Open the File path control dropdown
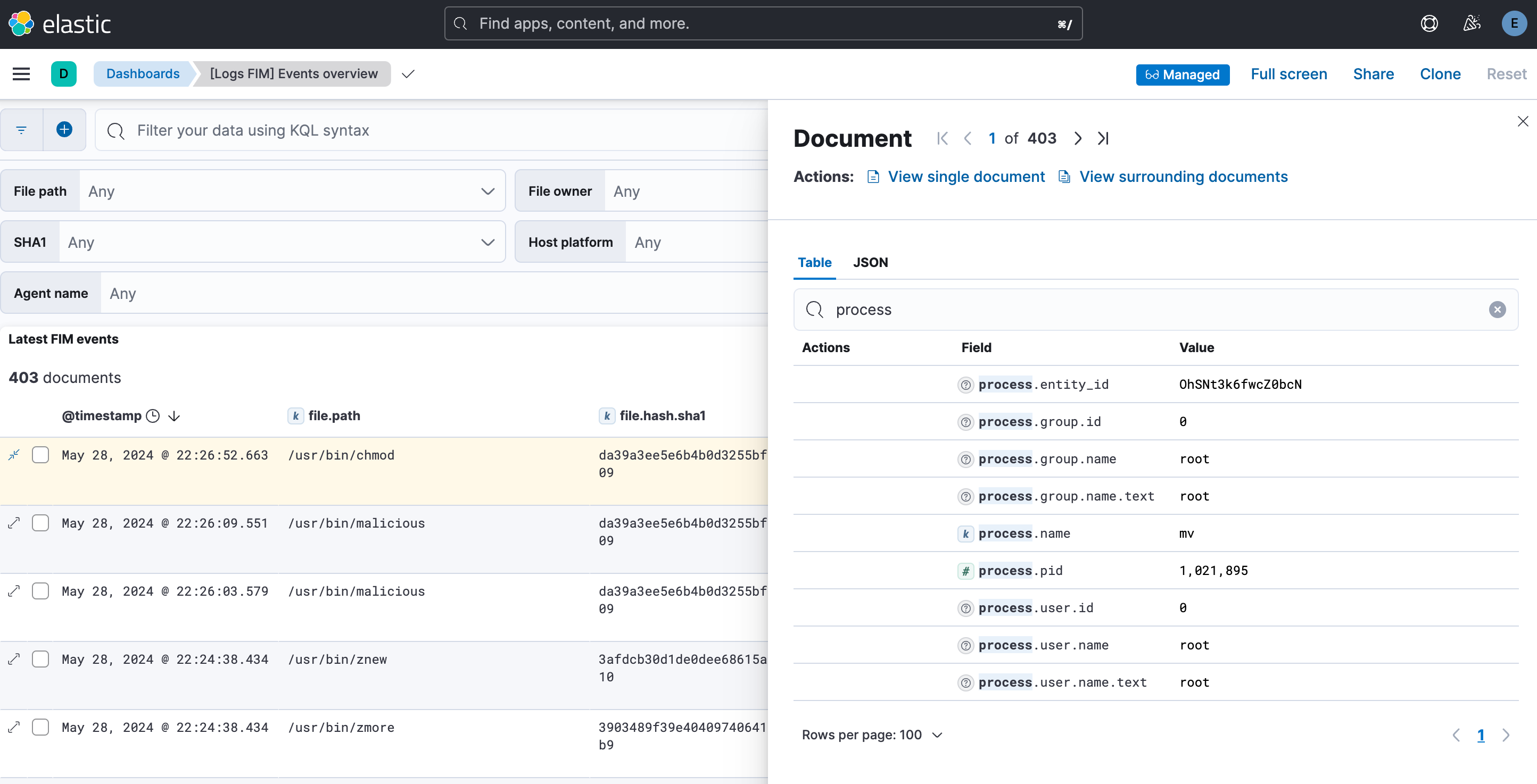This screenshot has width=1537, height=784. click(292, 191)
